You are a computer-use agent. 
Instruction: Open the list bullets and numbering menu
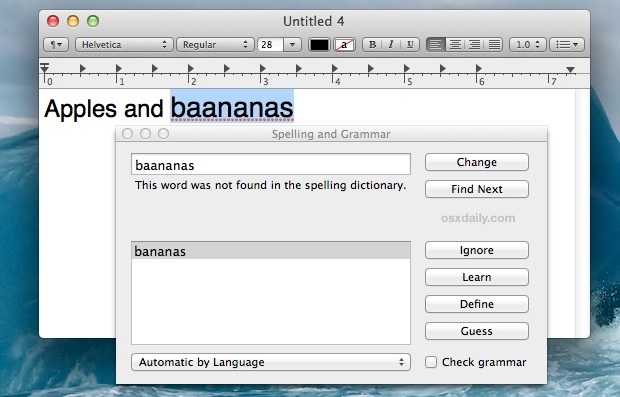(x=567, y=45)
